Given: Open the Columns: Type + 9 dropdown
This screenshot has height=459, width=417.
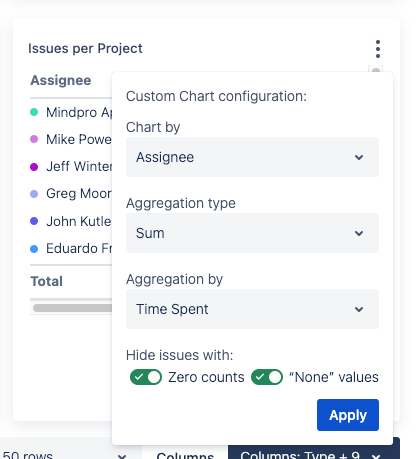Looking at the screenshot, I should pyautogui.click(x=313, y=452).
